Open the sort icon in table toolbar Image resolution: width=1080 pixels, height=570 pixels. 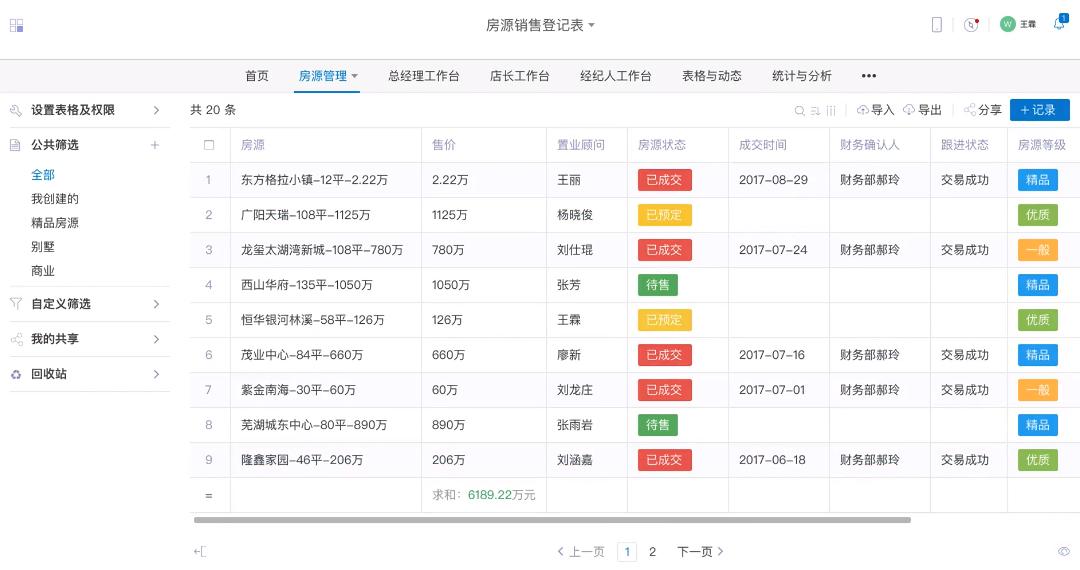816,110
